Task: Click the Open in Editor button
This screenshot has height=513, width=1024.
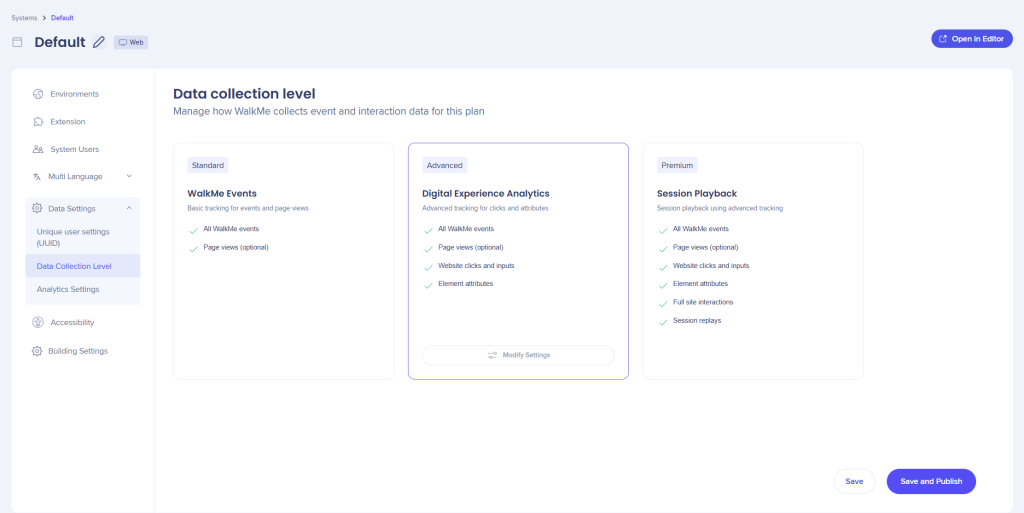Action: [x=971, y=39]
